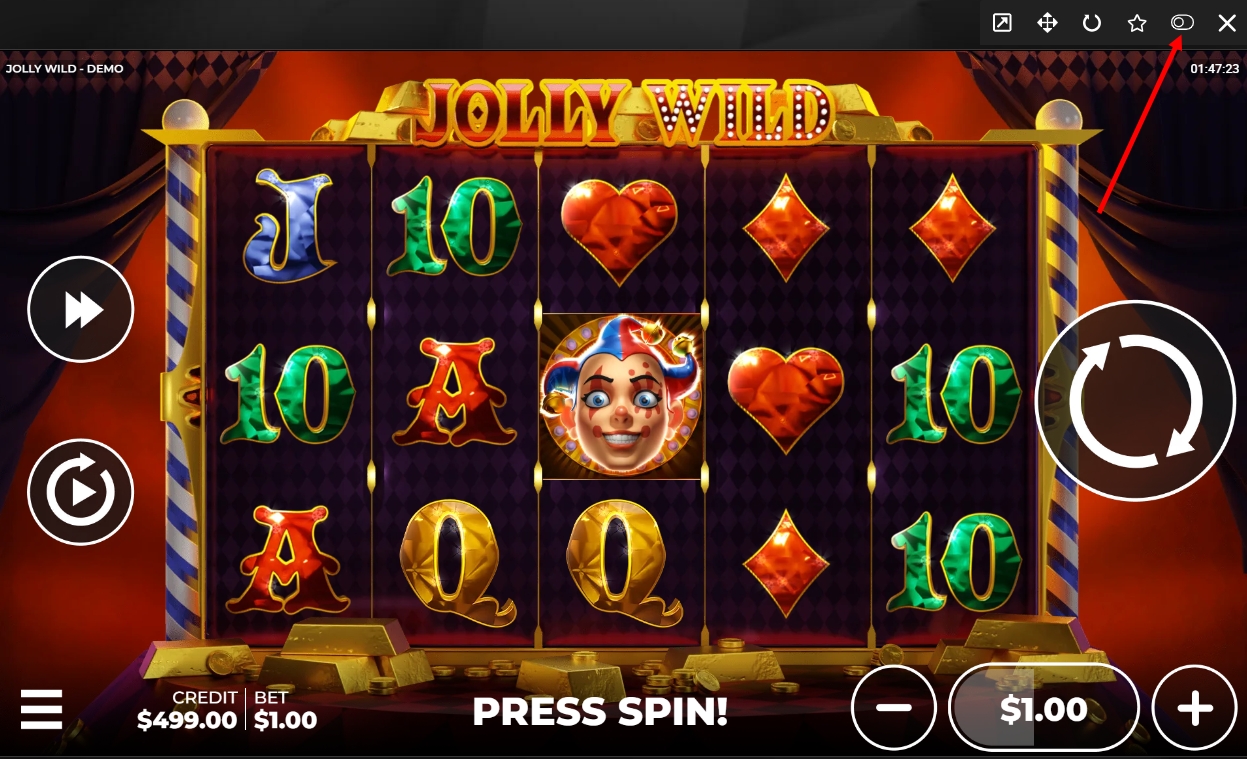Image resolution: width=1247 pixels, height=759 pixels.
Task: Increase the bet with the plus button
Action: coord(1194,708)
